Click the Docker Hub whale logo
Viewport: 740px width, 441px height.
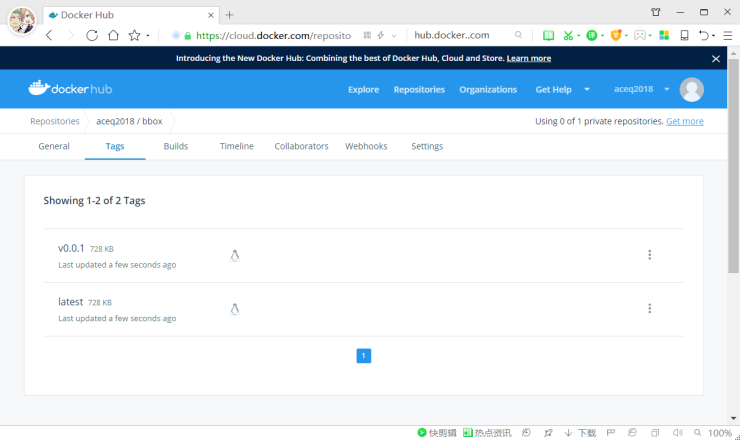click(x=70, y=88)
